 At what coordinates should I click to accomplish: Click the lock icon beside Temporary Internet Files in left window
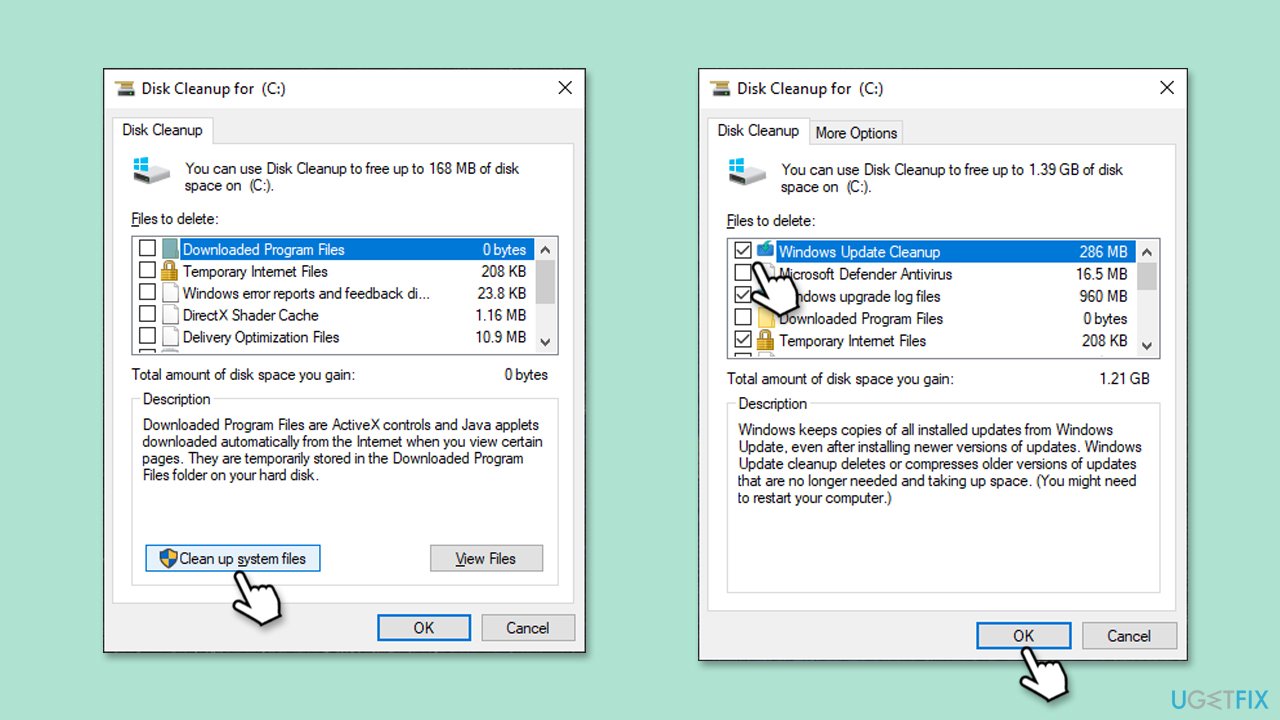click(169, 271)
